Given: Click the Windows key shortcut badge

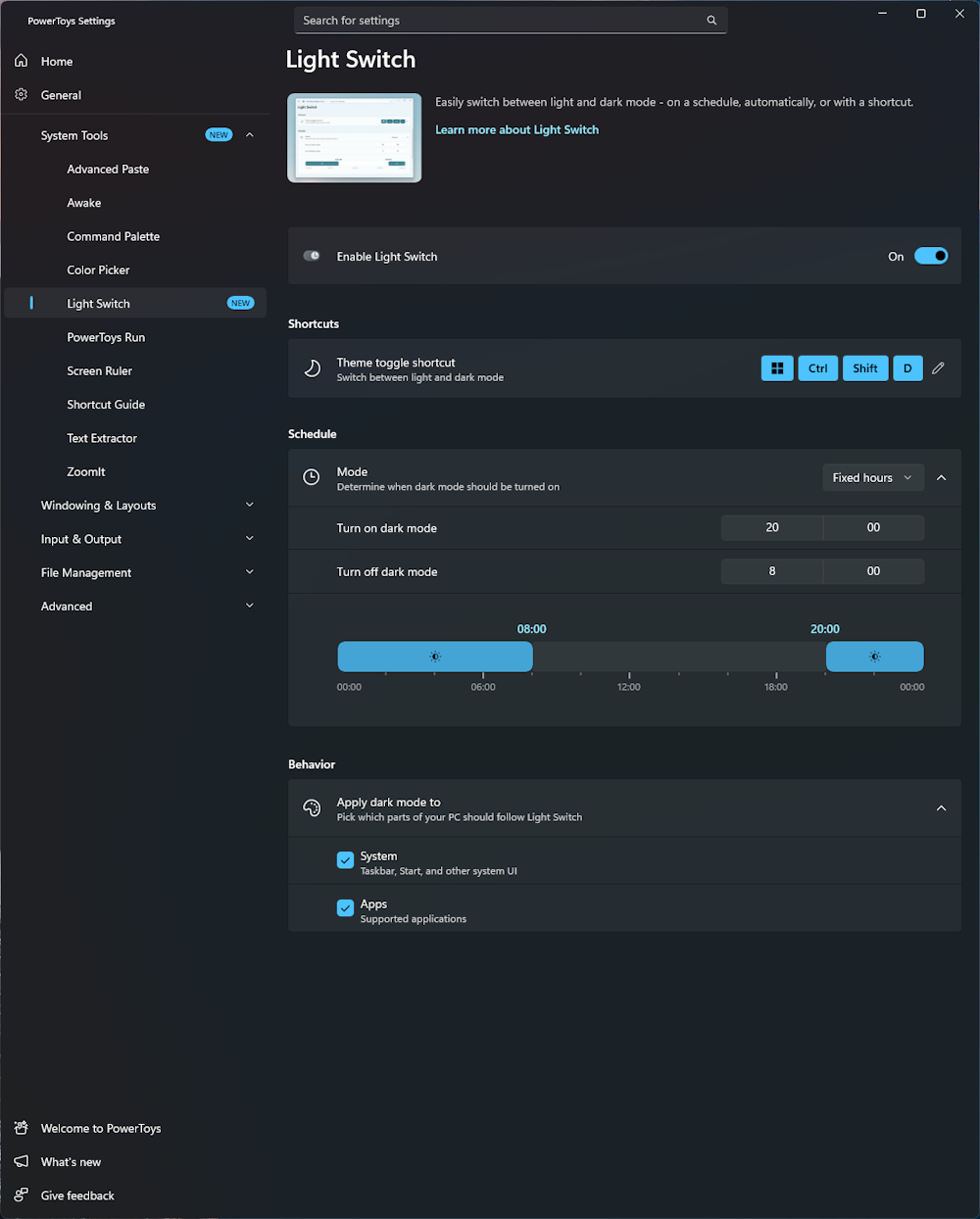Looking at the screenshot, I should click(x=777, y=368).
